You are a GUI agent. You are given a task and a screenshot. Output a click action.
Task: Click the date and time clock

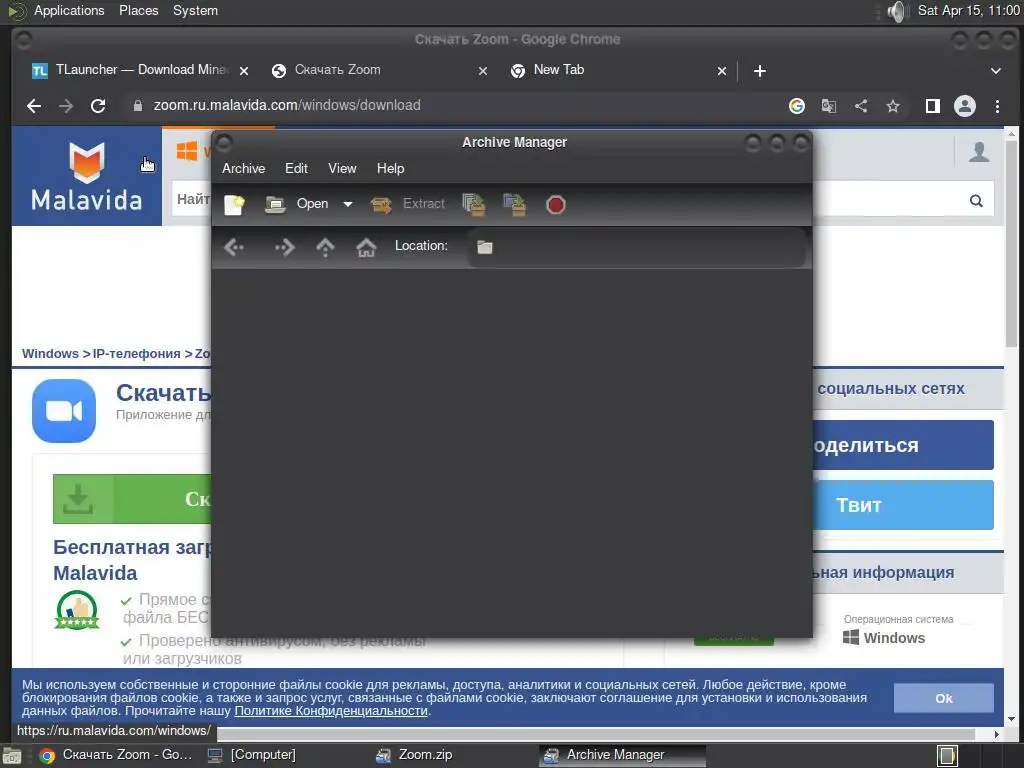[x=968, y=10]
